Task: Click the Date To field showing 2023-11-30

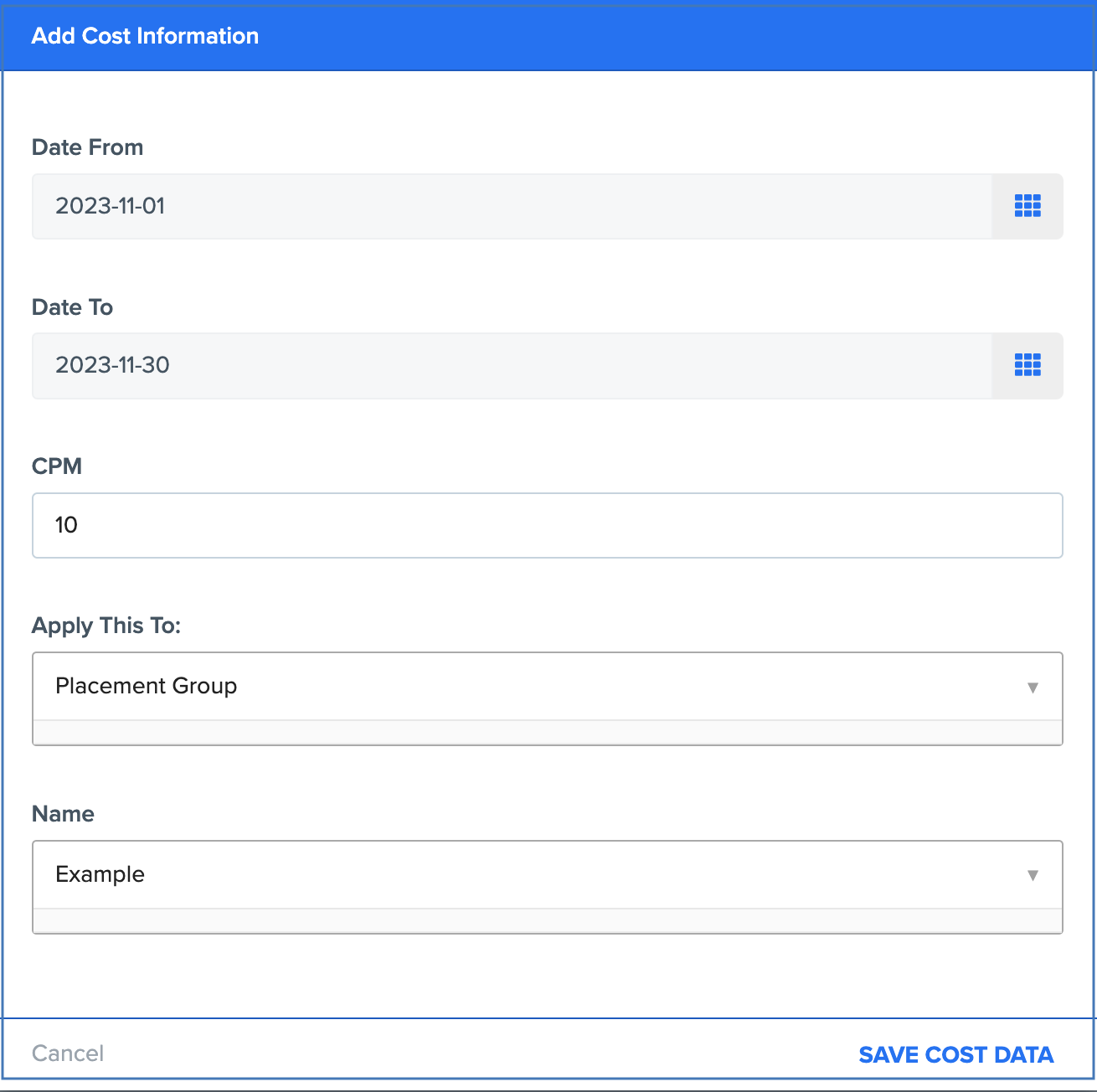Action: 502,366
